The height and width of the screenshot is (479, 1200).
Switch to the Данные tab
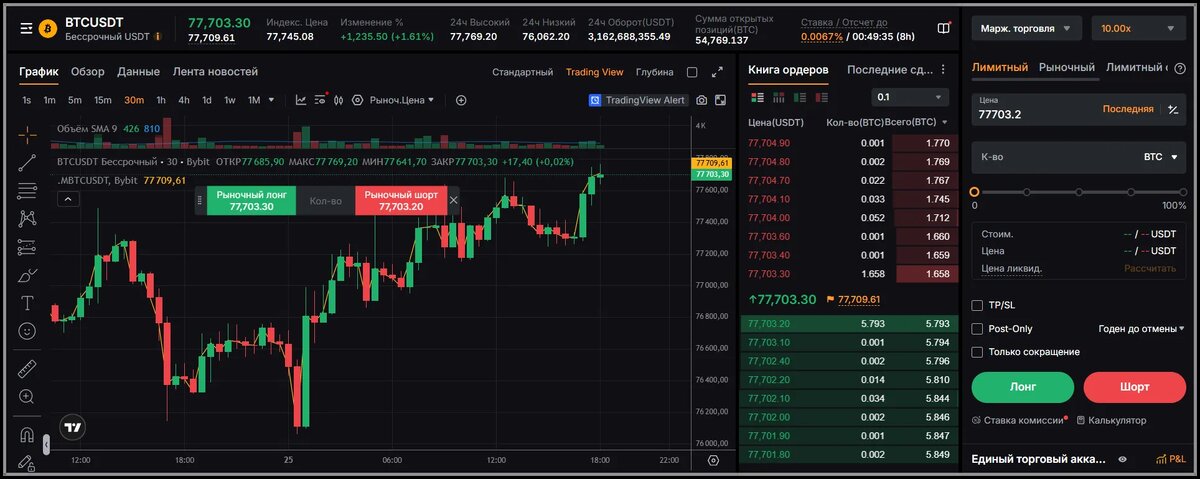138,72
